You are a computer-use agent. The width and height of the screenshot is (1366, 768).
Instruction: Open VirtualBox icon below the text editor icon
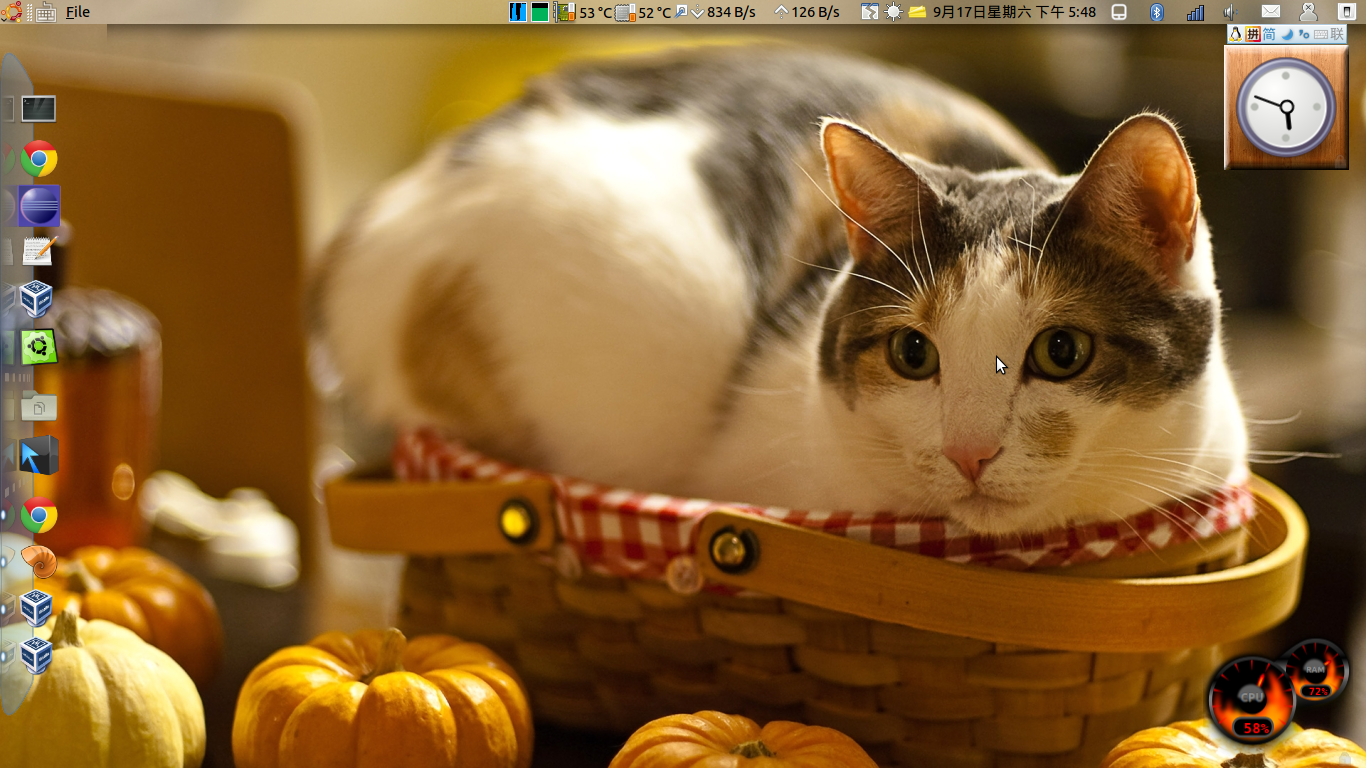37,299
